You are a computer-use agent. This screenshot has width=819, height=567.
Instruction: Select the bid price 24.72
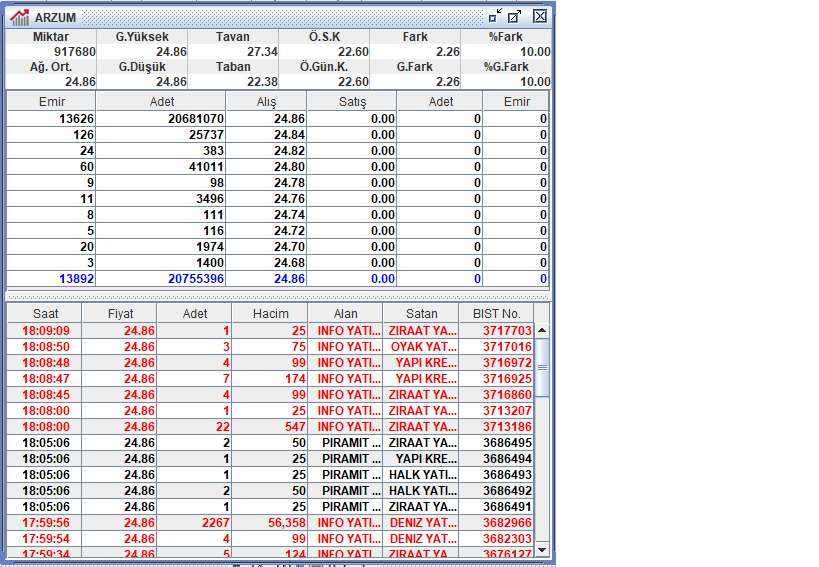(289, 231)
